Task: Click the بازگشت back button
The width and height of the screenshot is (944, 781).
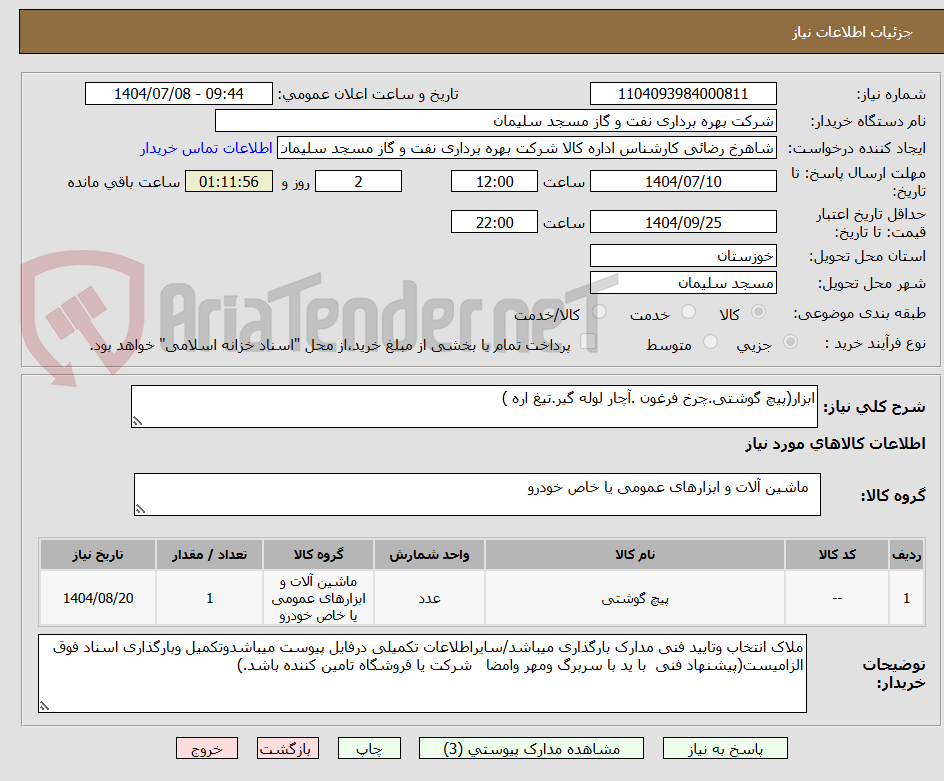Action: pos(288,748)
